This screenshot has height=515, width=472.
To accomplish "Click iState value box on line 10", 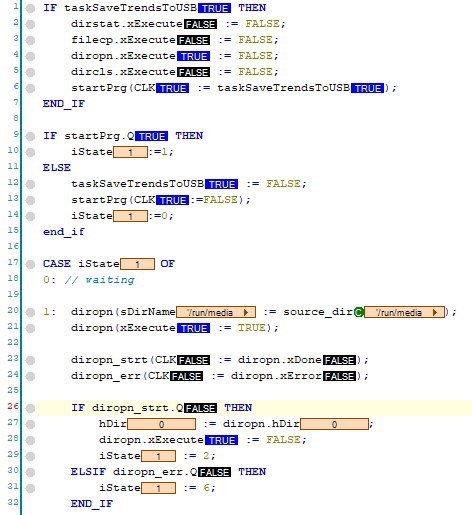I will [130, 152].
